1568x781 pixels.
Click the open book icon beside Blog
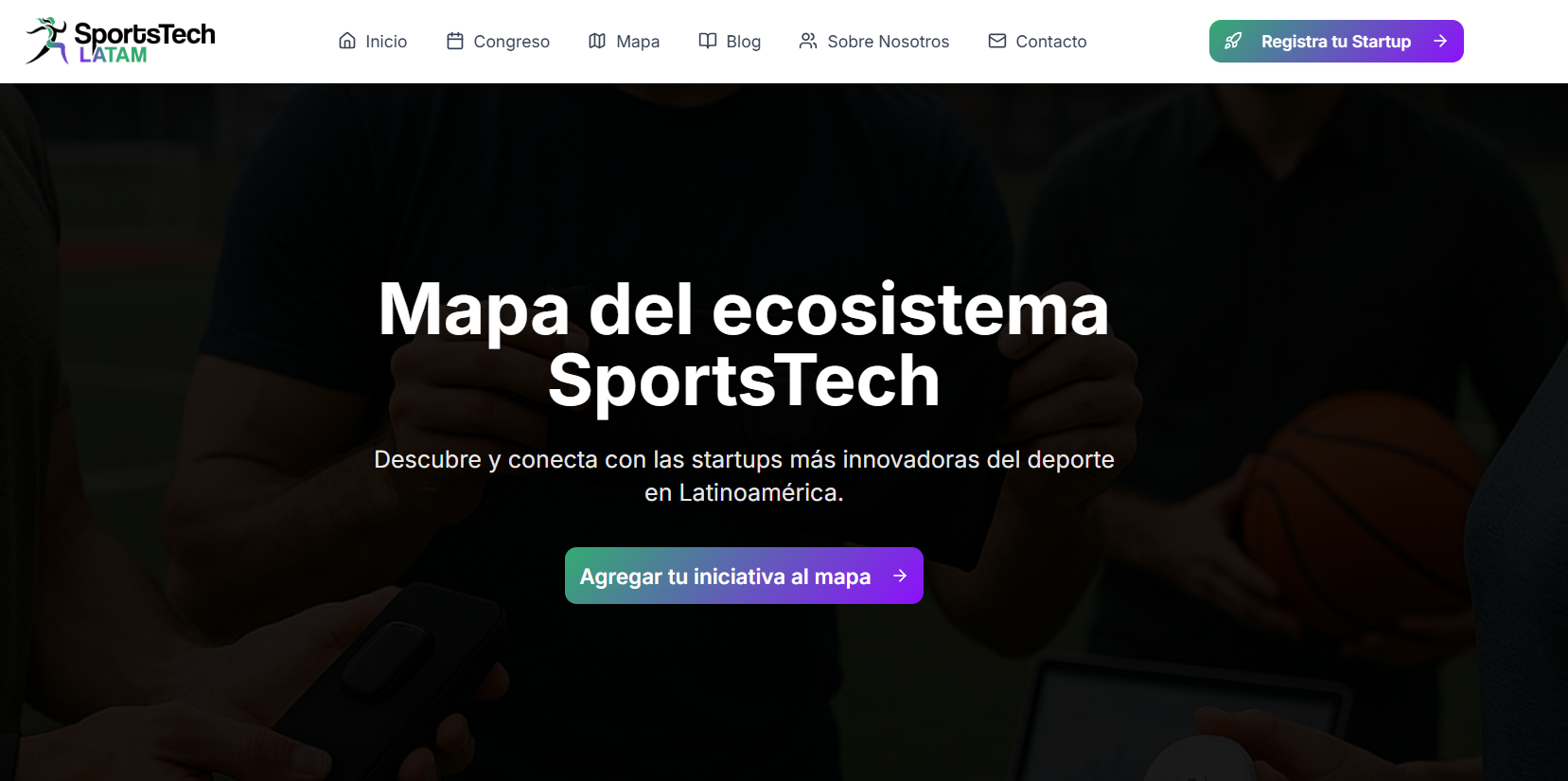click(x=708, y=41)
